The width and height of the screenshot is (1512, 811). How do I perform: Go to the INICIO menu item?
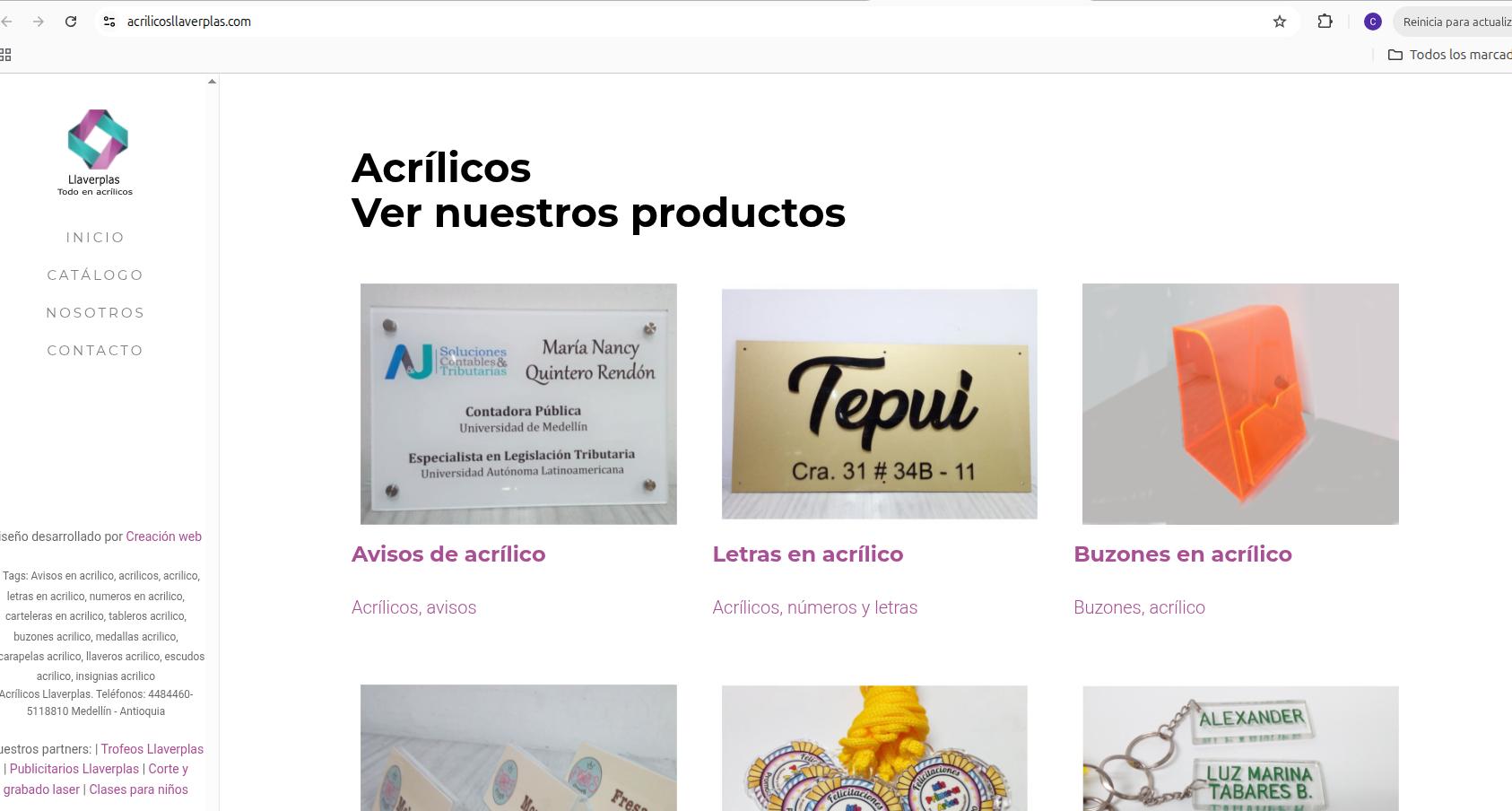coord(95,238)
